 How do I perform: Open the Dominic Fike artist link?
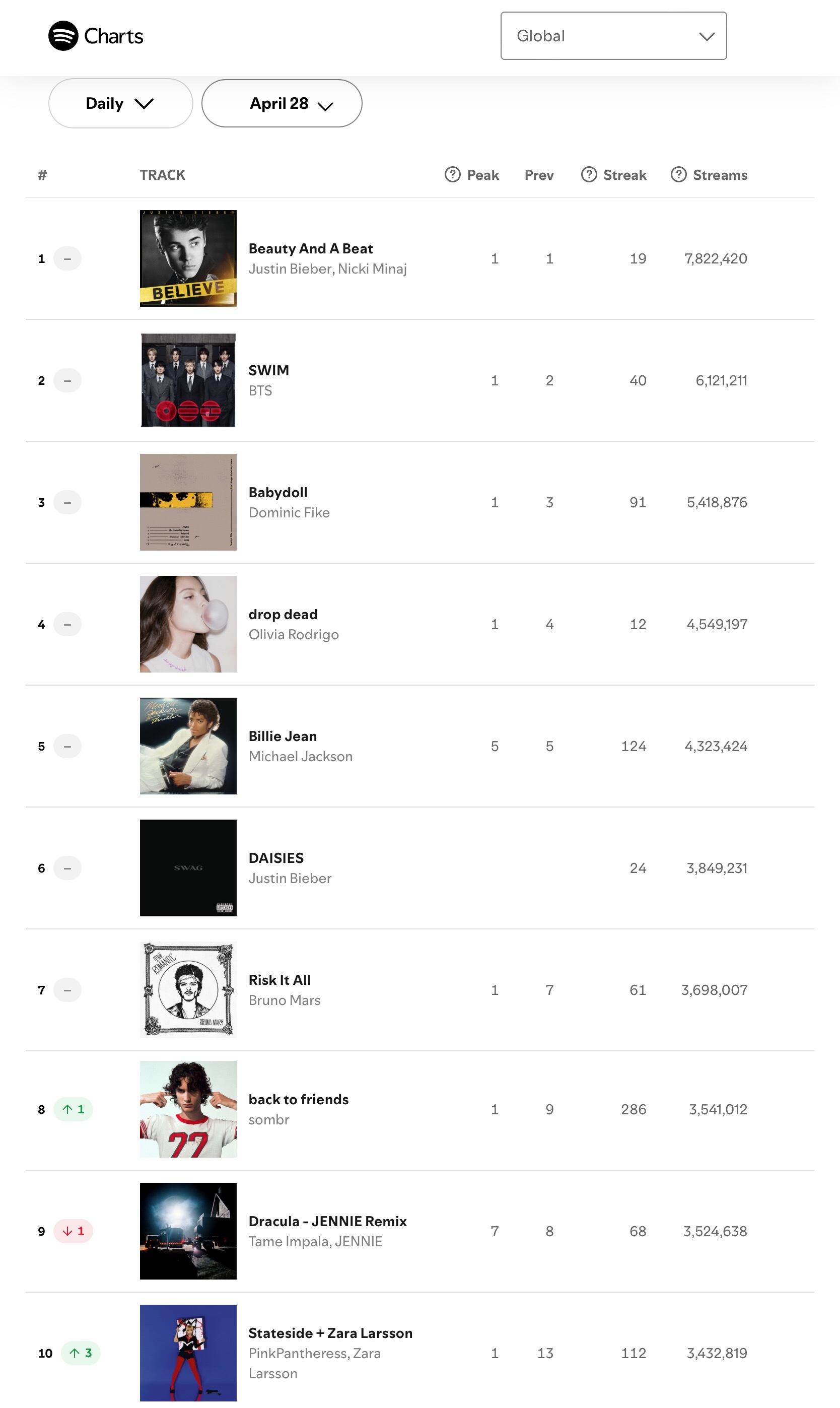pyautogui.click(x=289, y=512)
